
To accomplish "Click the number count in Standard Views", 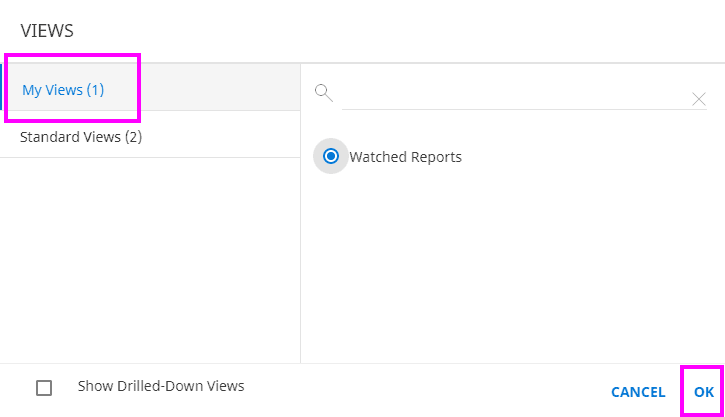I will click(132, 137).
